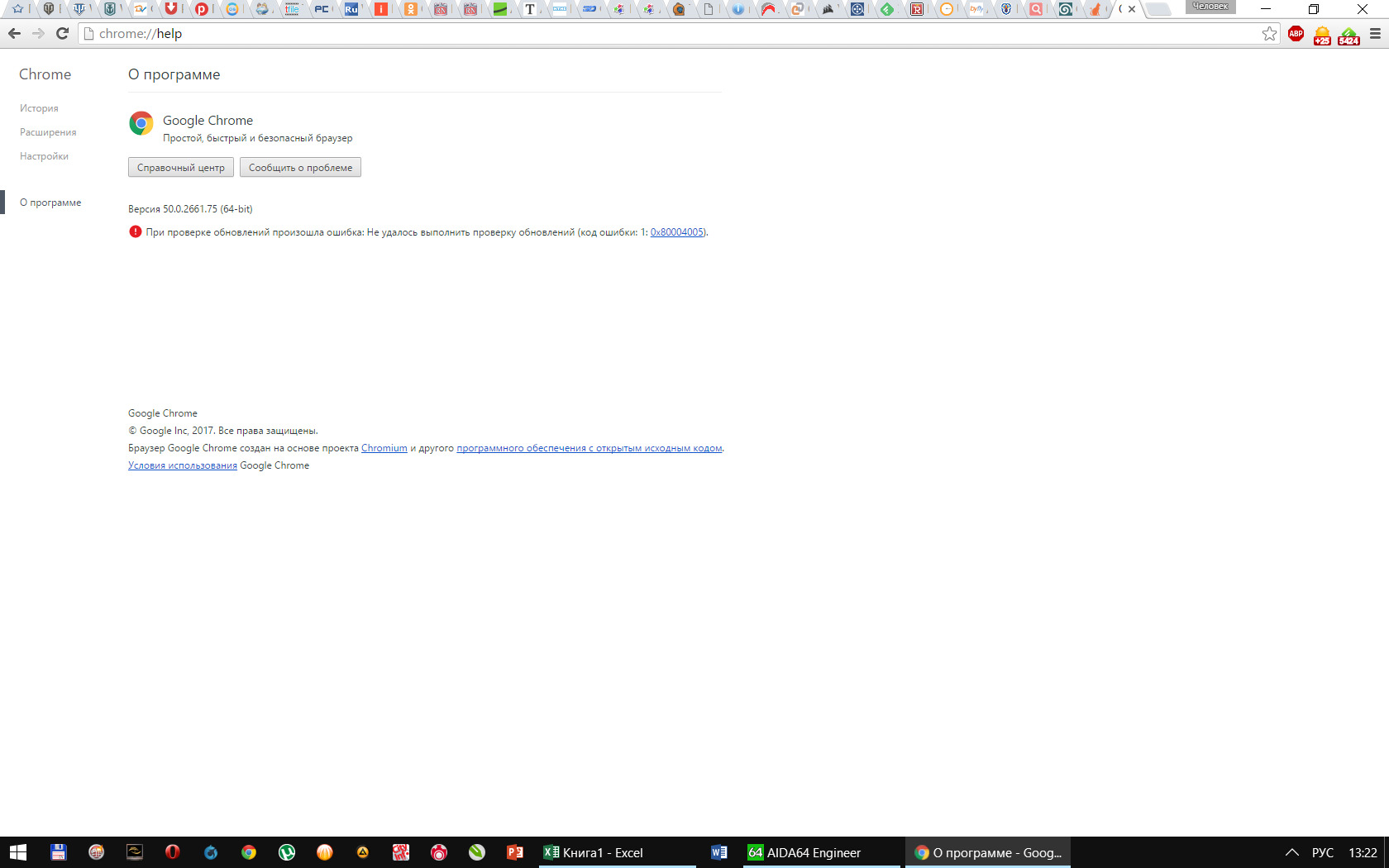
Task: Switch to the blue info icon tab
Action: pyautogui.click(x=738, y=9)
